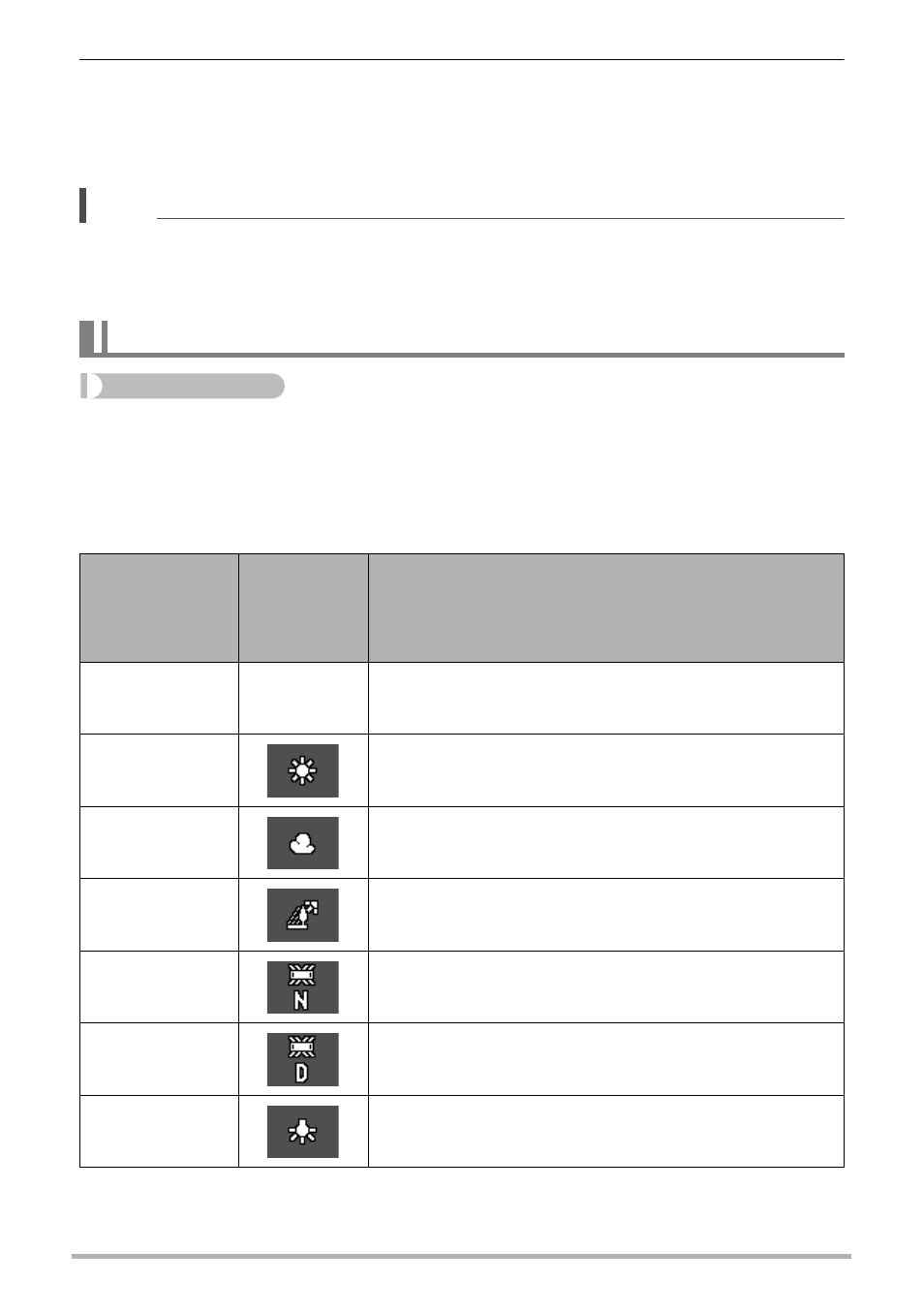Screen dimensions: 924x1314
Task: Click the middle gray header cell above the icons
Action: click(303, 609)
